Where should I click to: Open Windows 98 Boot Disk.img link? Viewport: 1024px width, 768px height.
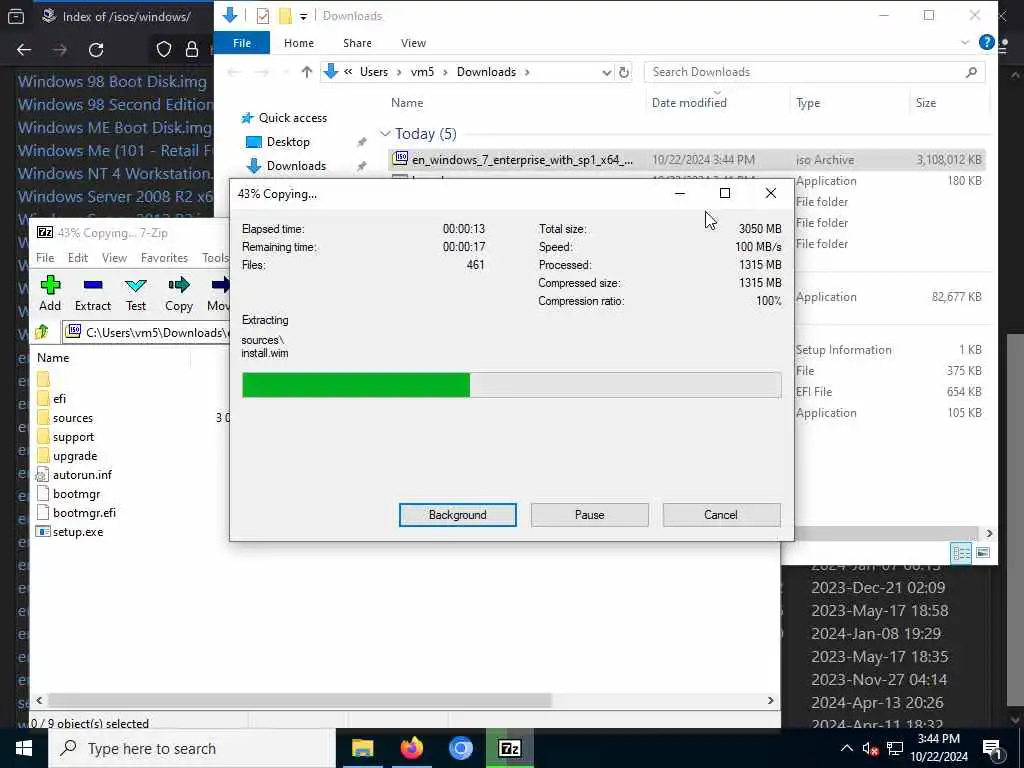click(x=112, y=82)
